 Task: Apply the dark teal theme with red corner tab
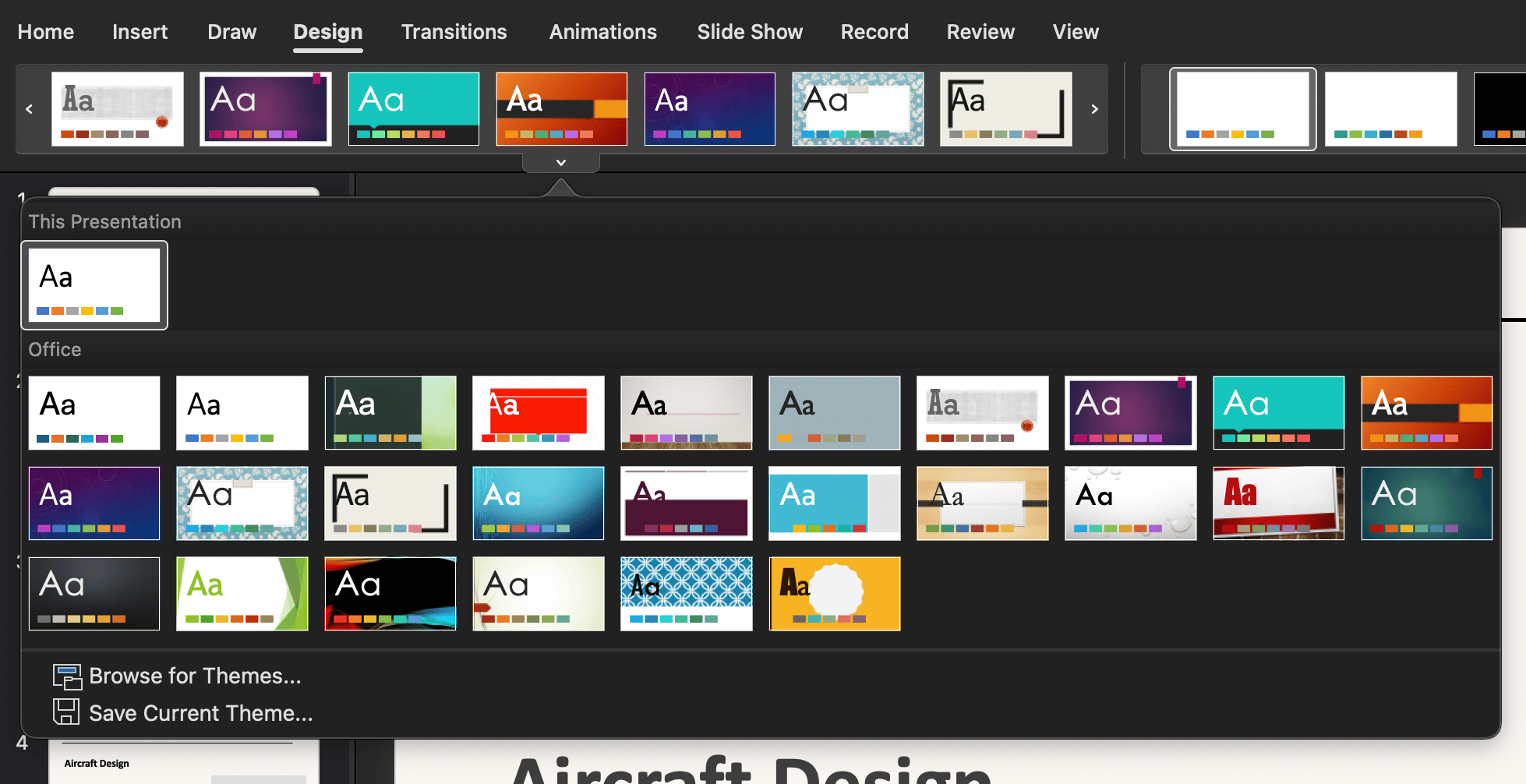coord(1427,503)
